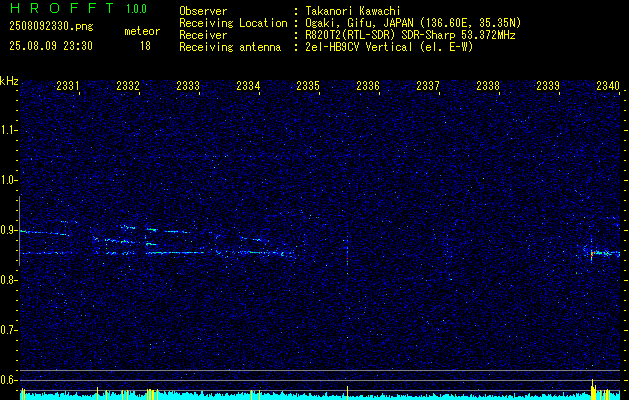Click the HROFFT program title text

[62, 8]
